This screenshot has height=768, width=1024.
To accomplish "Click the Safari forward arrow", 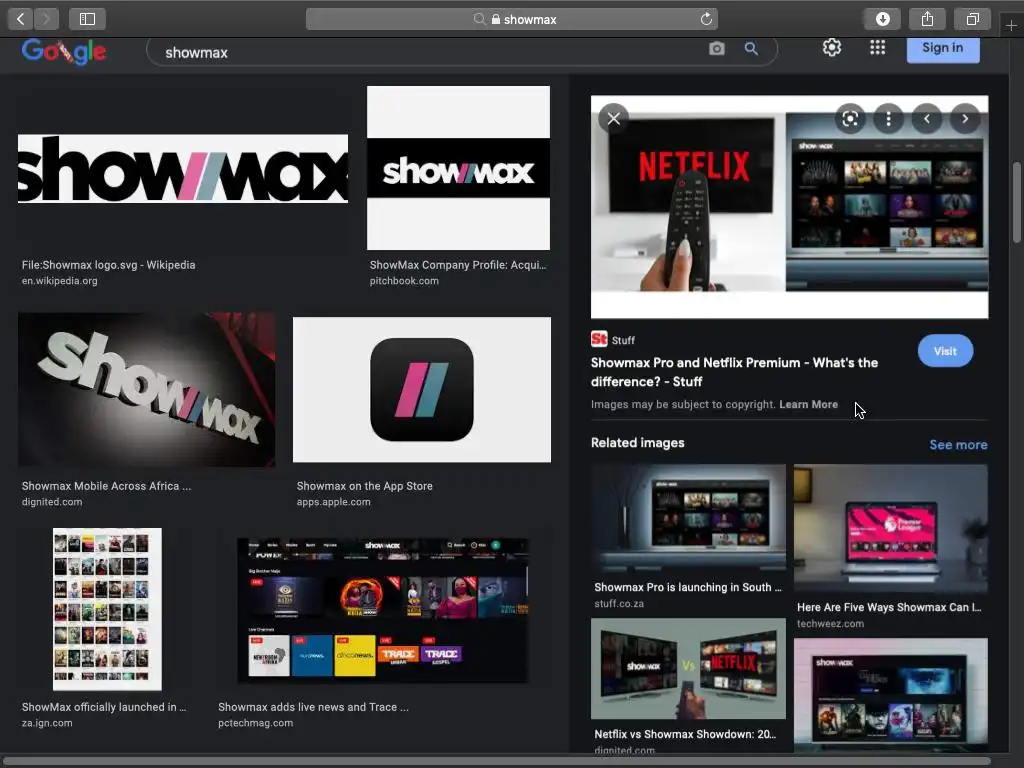I will (46, 19).
